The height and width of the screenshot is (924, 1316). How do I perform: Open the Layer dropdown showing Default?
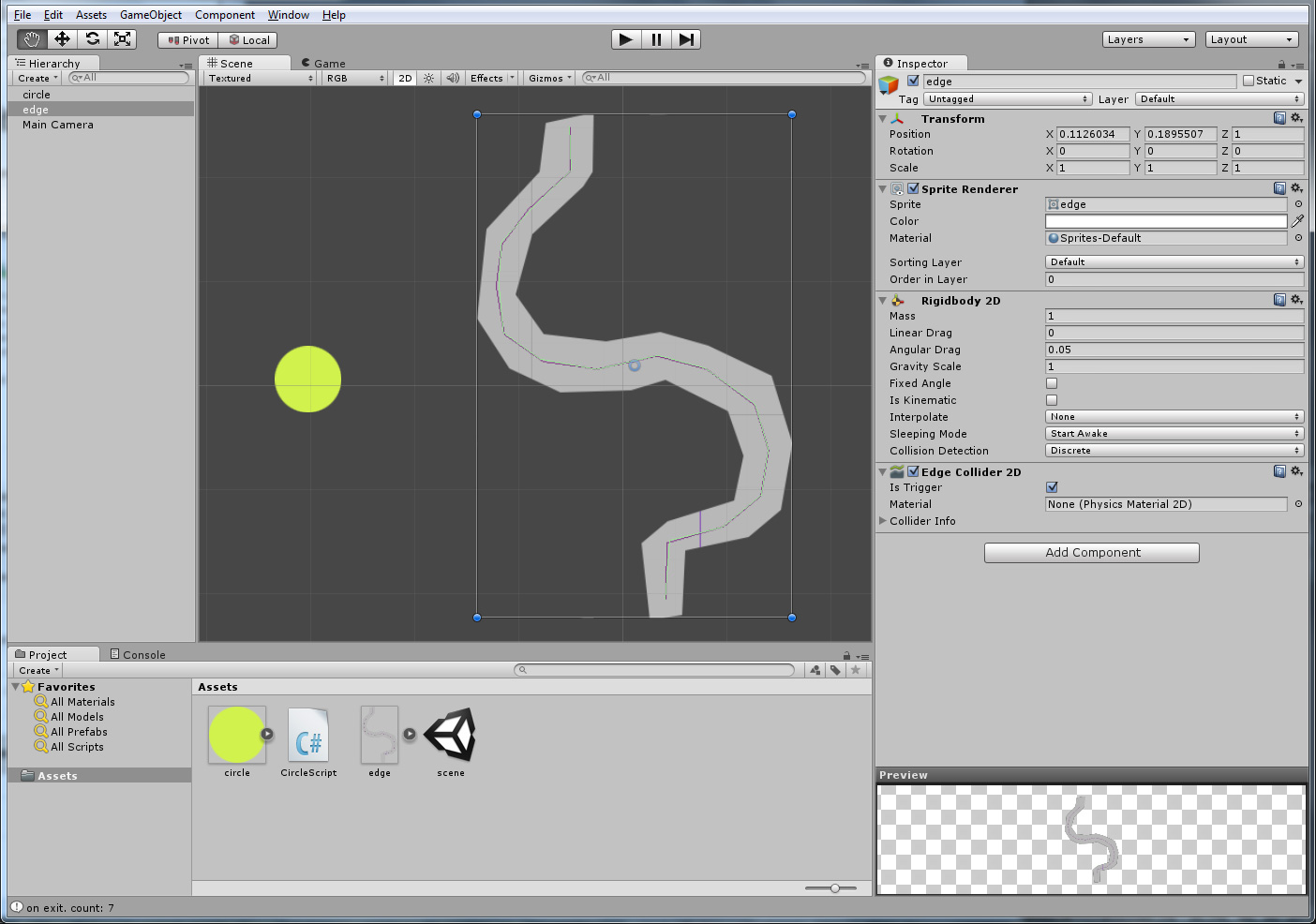click(1219, 99)
